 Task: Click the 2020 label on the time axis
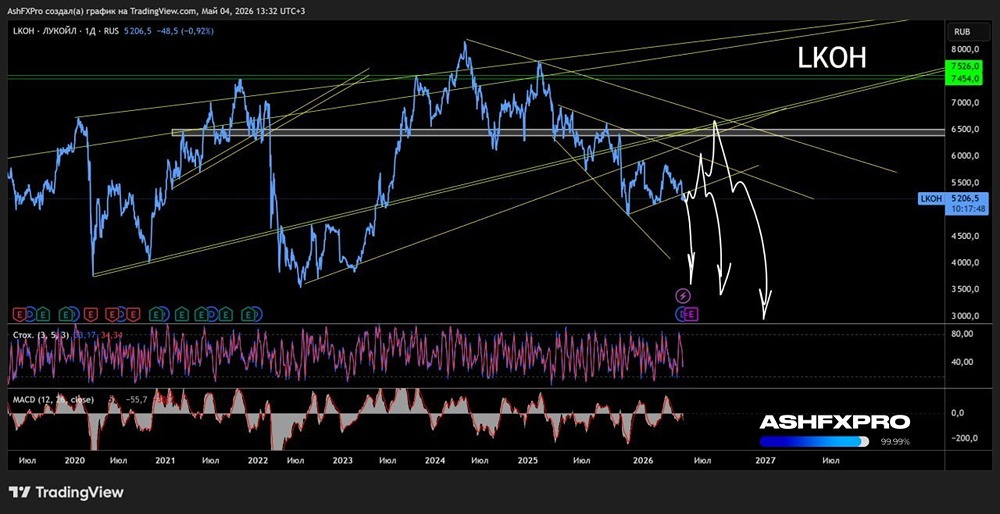75,460
